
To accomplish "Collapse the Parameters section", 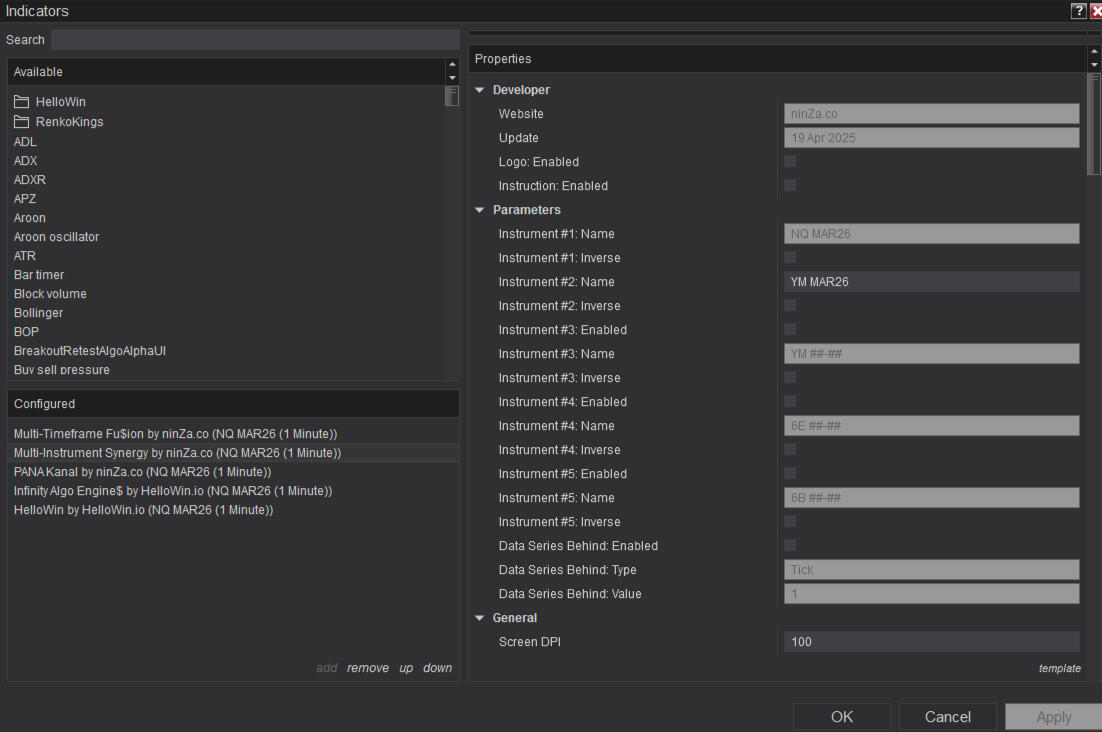I will pyautogui.click(x=480, y=210).
